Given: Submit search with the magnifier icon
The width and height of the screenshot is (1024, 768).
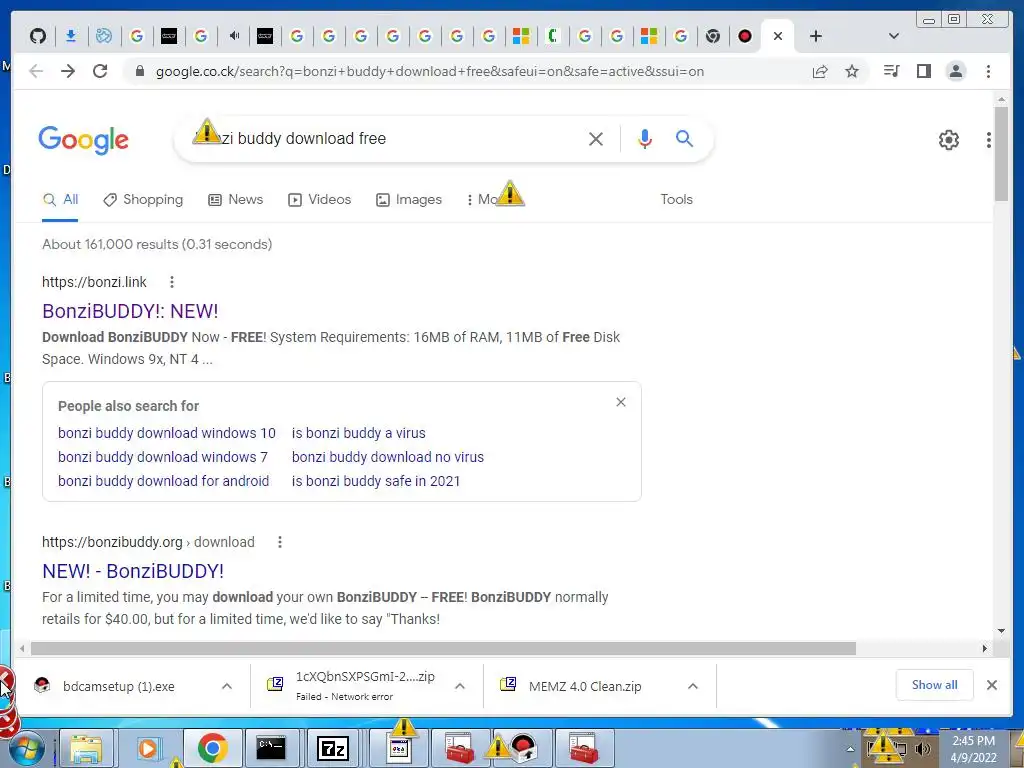Looking at the screenshot, I should point(684,138).
